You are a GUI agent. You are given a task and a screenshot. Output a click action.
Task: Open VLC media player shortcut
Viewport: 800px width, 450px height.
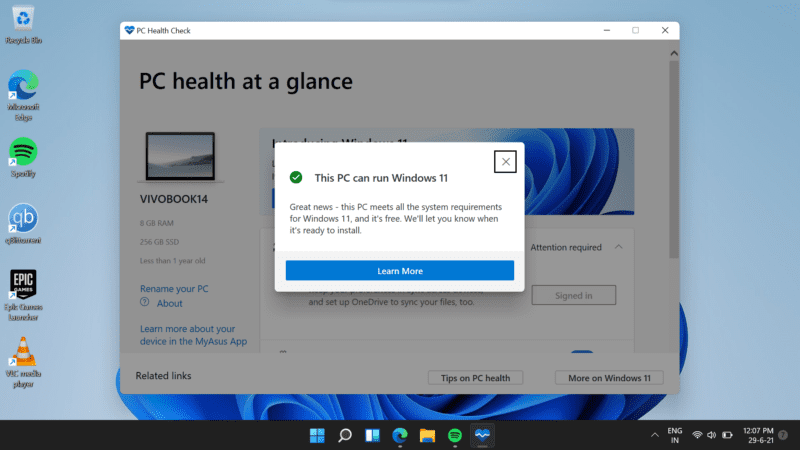coord(23,362)
